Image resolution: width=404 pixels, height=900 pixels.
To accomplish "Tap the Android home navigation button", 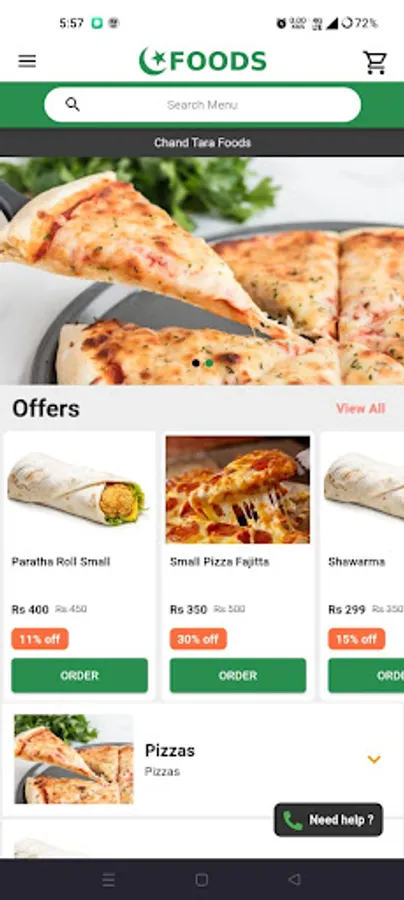I will tap(201, 879).
